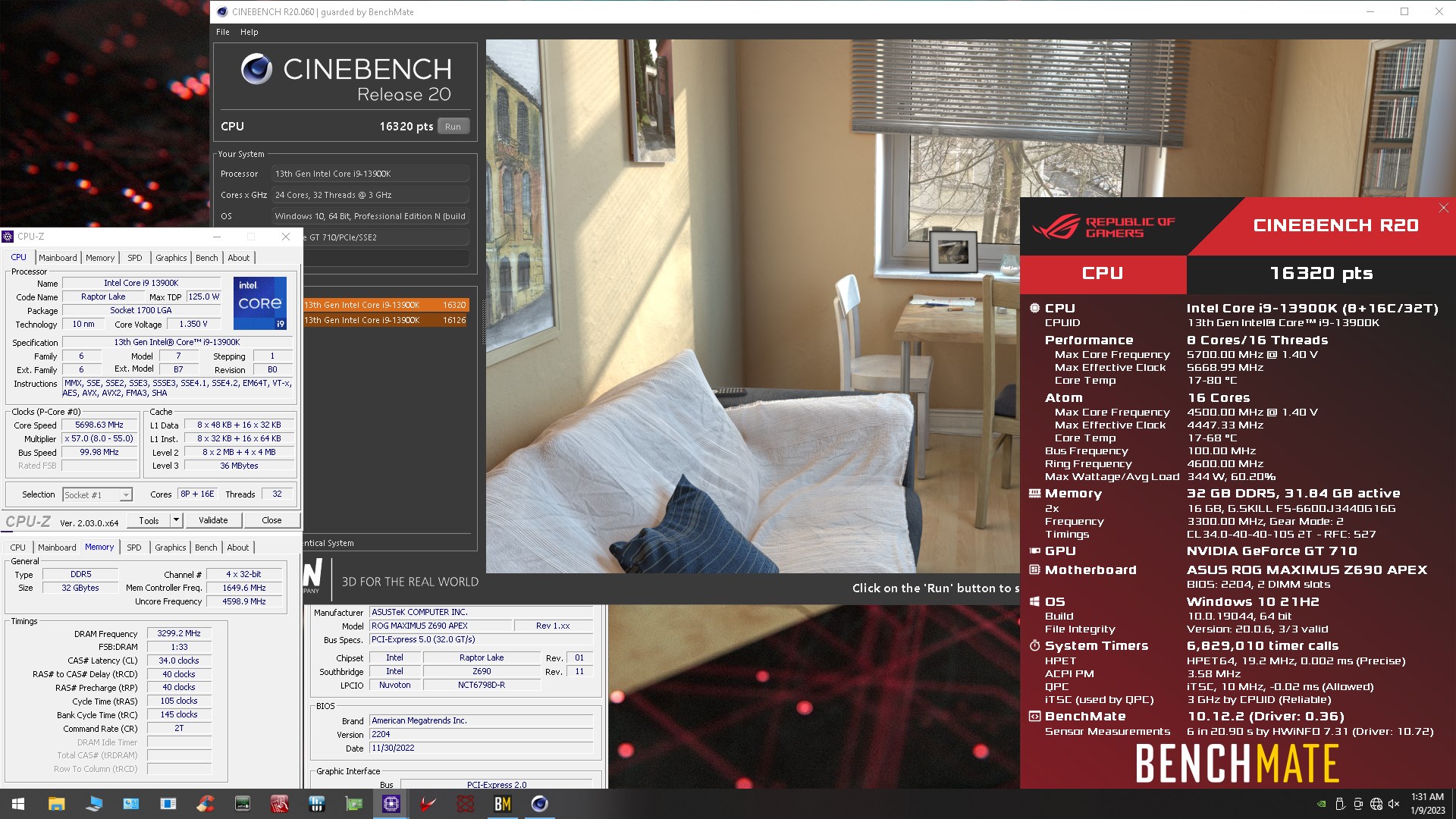This screenshot has height=819, width=1456.
Task: Click the CAS# Latency value 34.0 clocks
Action: pos(179,661)
